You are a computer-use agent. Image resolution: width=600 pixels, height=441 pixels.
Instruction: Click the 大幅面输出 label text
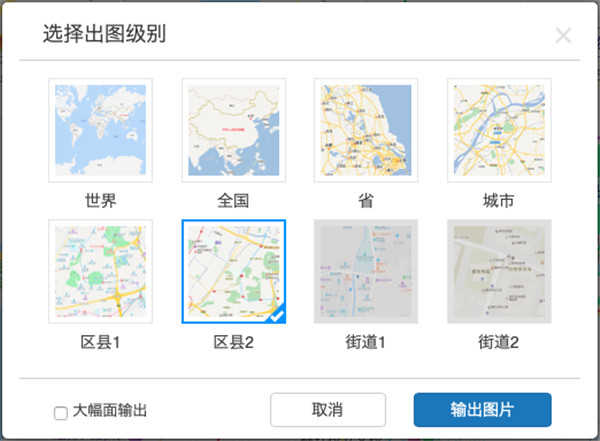point(110,411)
